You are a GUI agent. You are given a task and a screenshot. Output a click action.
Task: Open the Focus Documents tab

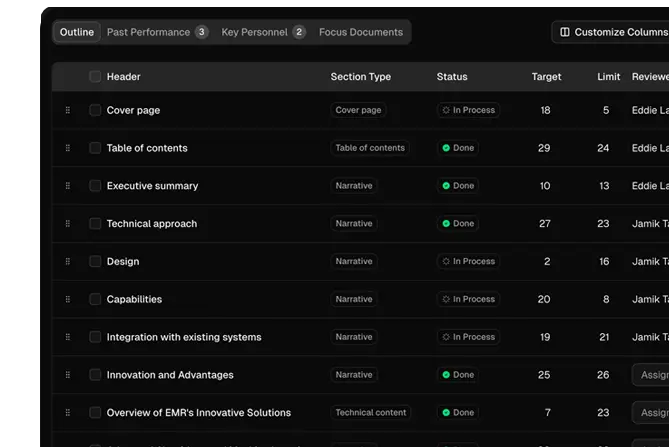[361, 32]
